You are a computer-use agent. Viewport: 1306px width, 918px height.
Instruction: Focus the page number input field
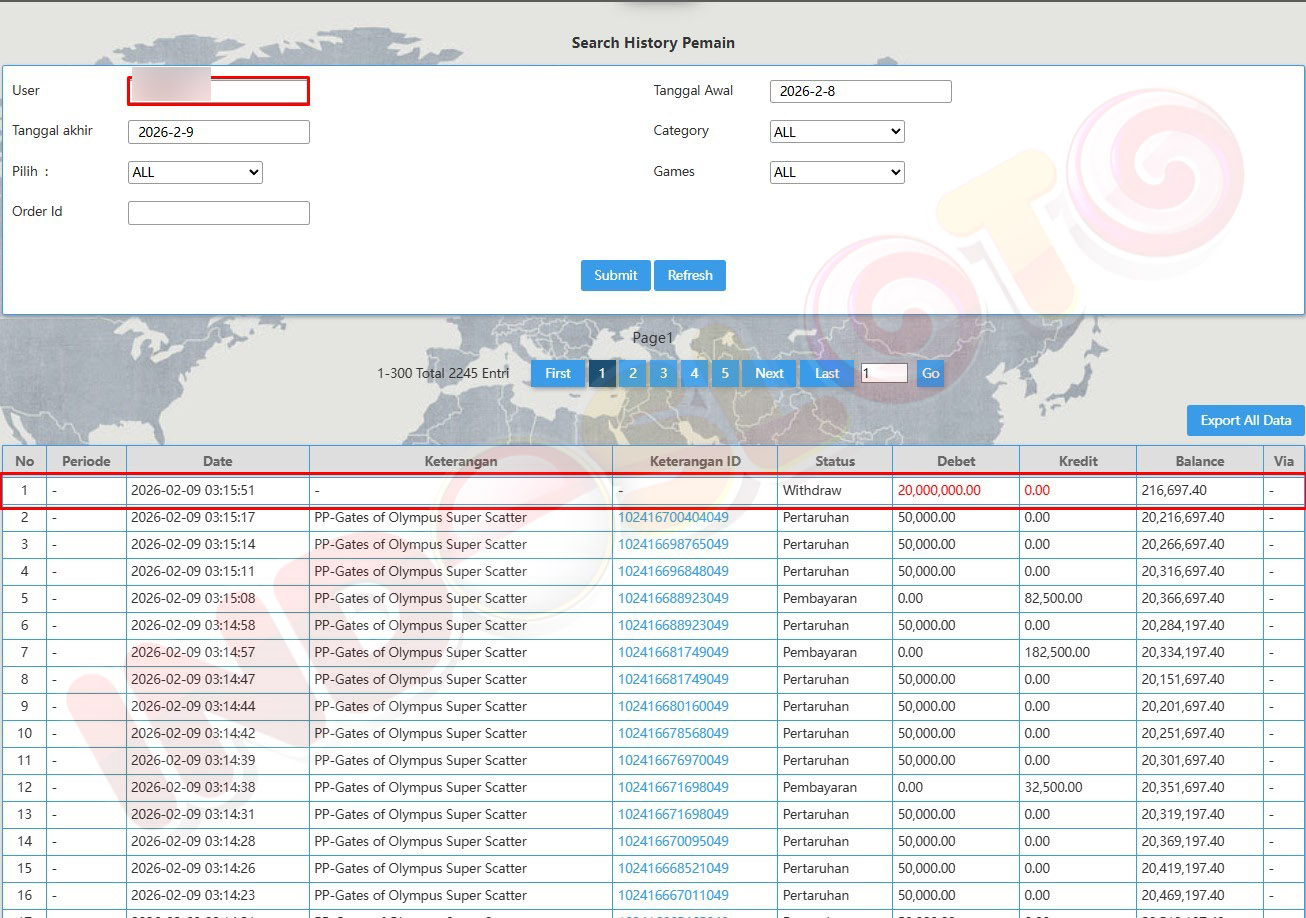coord(884,373)
